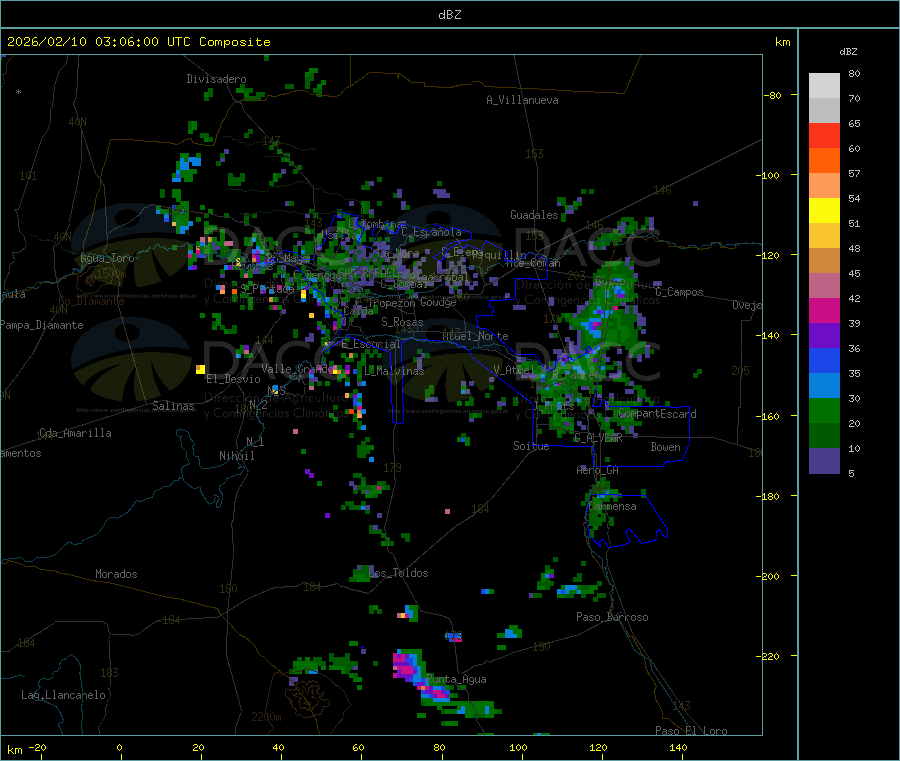Select the 'Goudge' label
Screen dimensions: 900x761
coord(438,302)
